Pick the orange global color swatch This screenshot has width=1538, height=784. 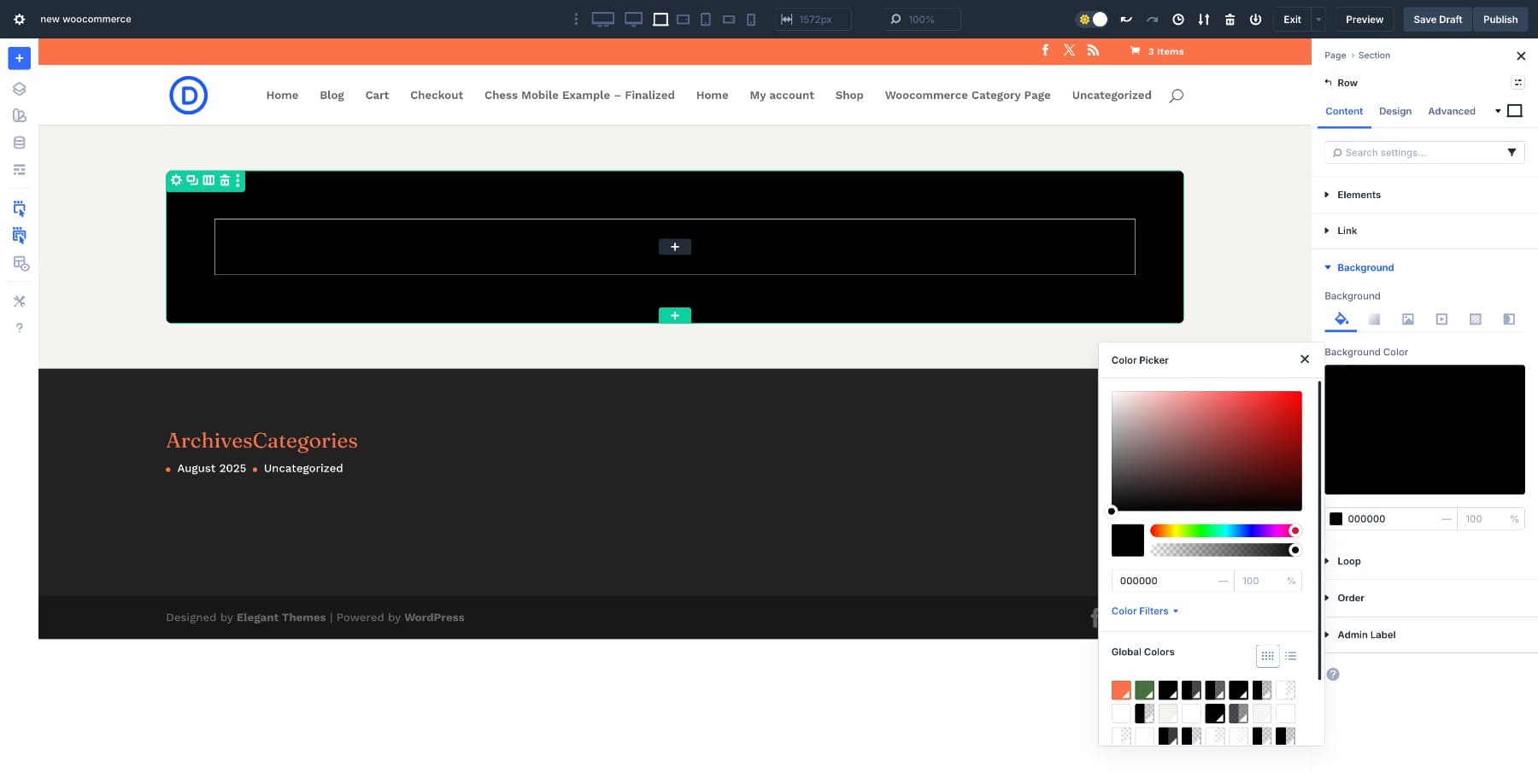coord(1120,690)
